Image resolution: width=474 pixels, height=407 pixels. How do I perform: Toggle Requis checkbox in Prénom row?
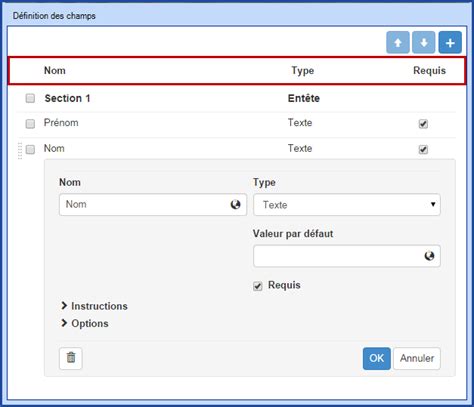click(423, 124)
